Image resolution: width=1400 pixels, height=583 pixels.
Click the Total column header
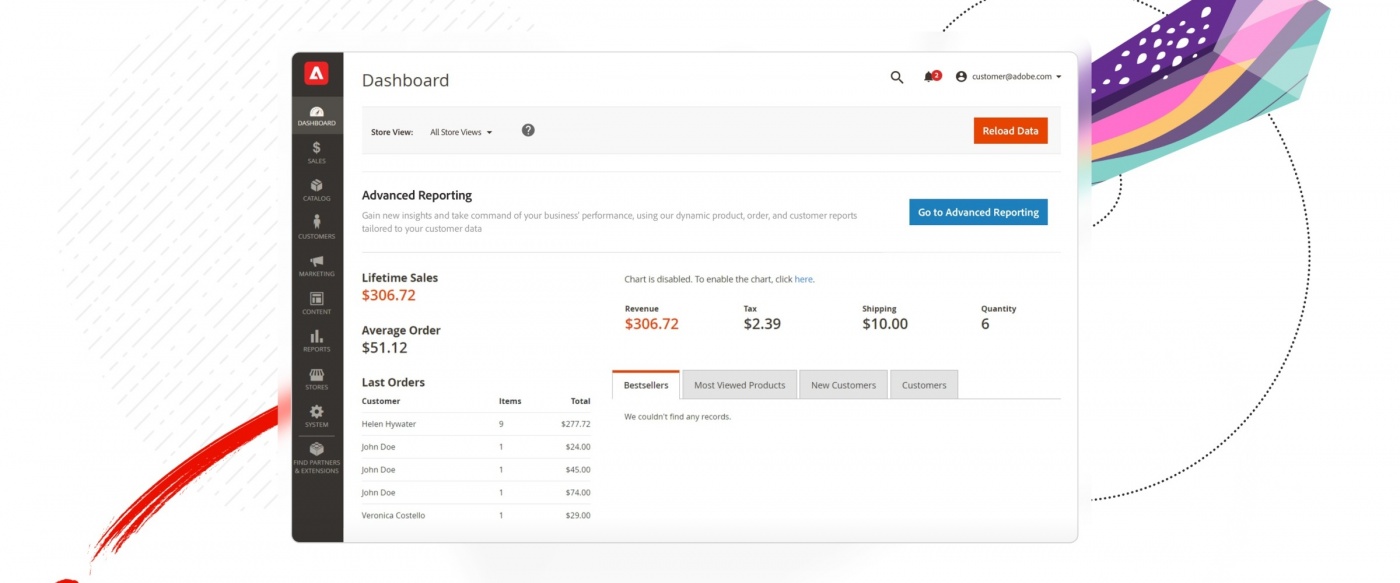tap(580, 401)
